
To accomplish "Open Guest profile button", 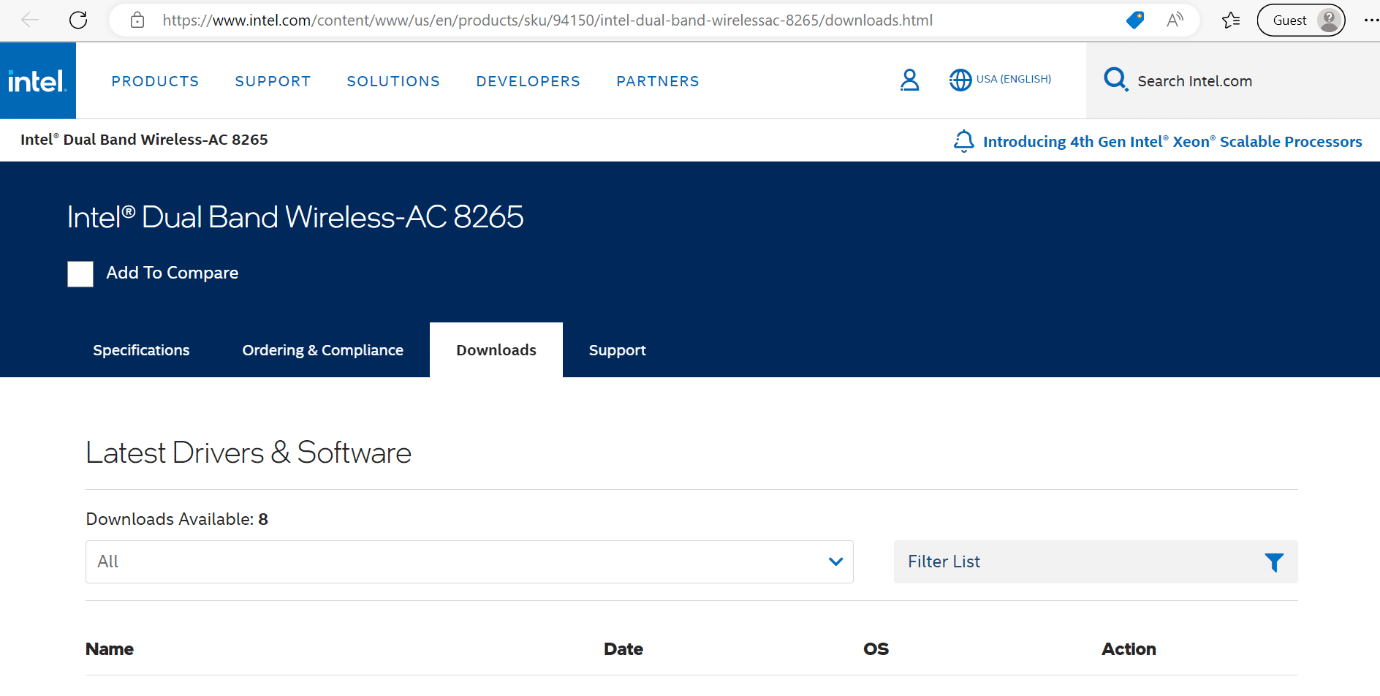I will 1301,20.
